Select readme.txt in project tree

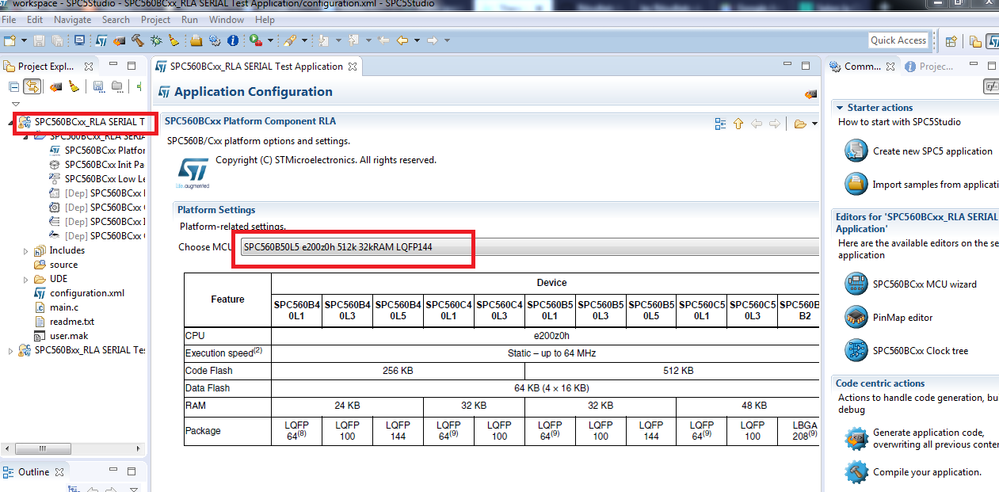point(71,322)
